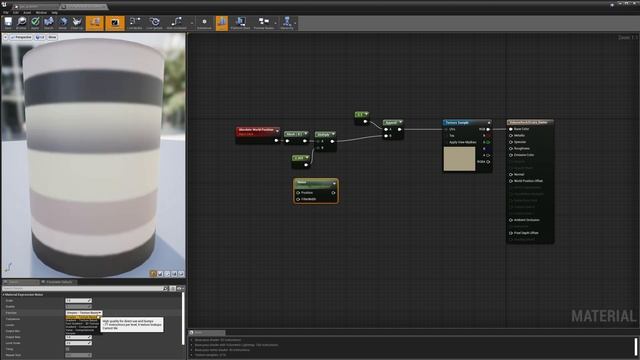Click the Scale value field

[x=78, y=301]
